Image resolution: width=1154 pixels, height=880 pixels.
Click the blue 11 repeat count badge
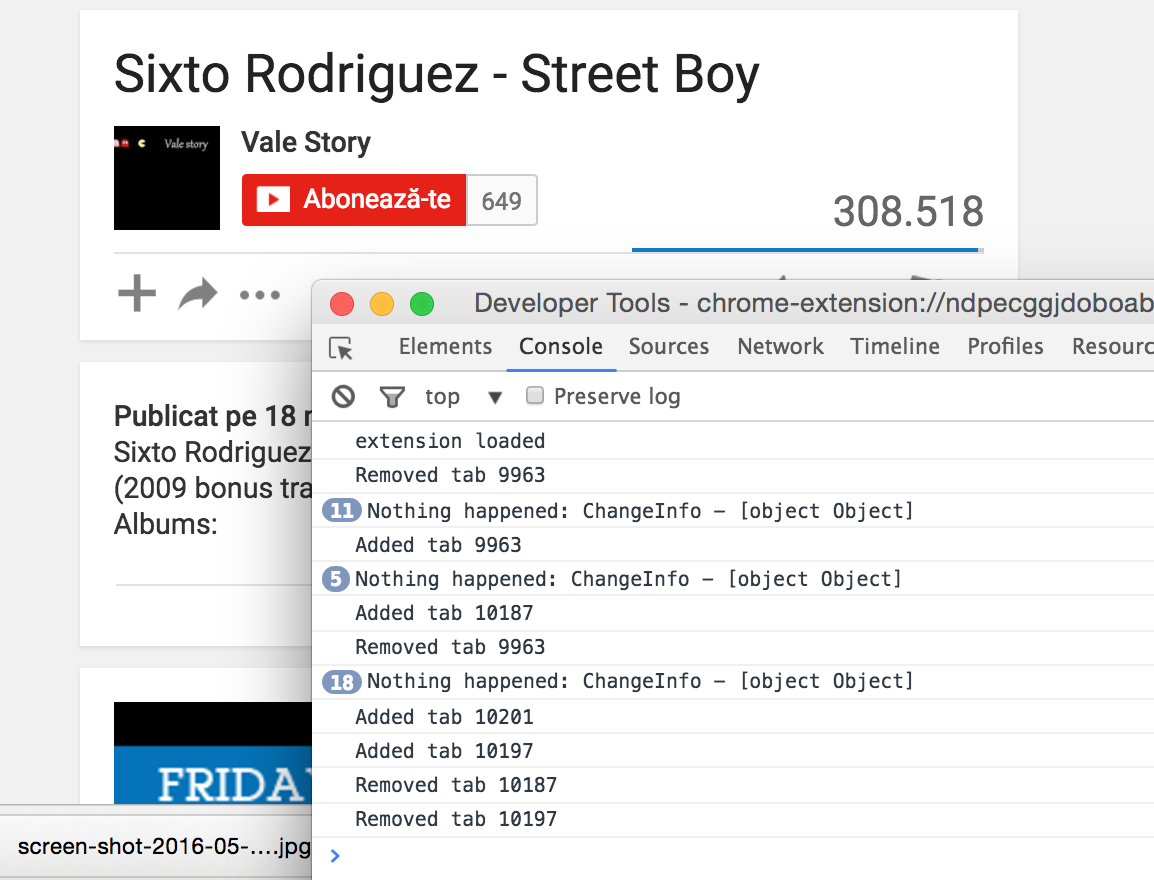click(341, 510)
